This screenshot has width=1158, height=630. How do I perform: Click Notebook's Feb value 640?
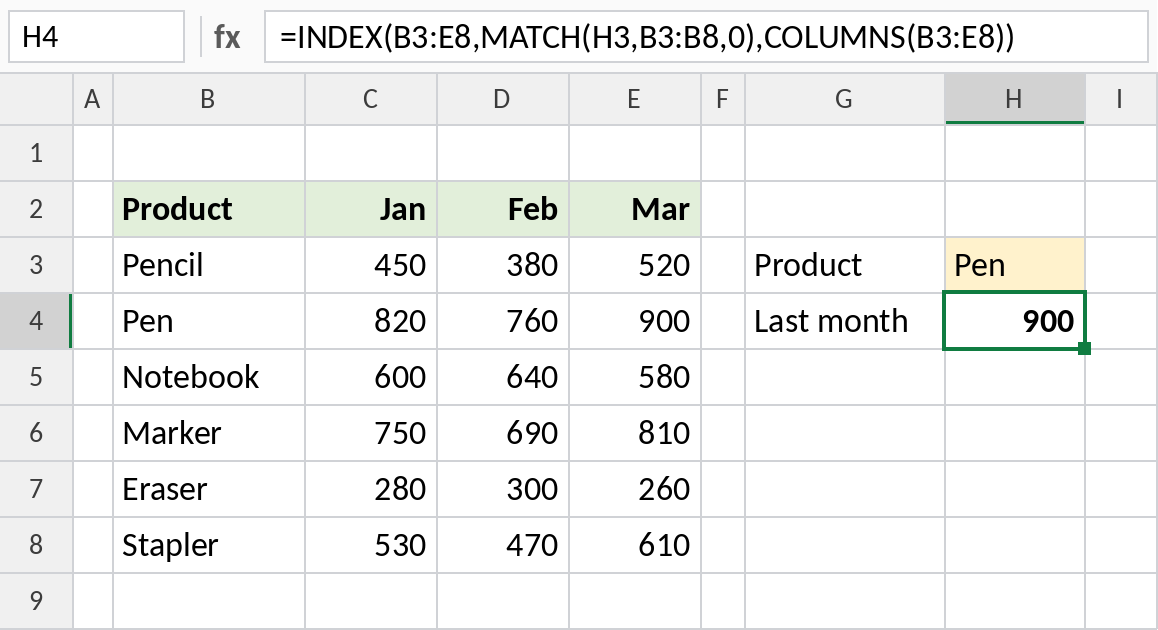(503, 377)
